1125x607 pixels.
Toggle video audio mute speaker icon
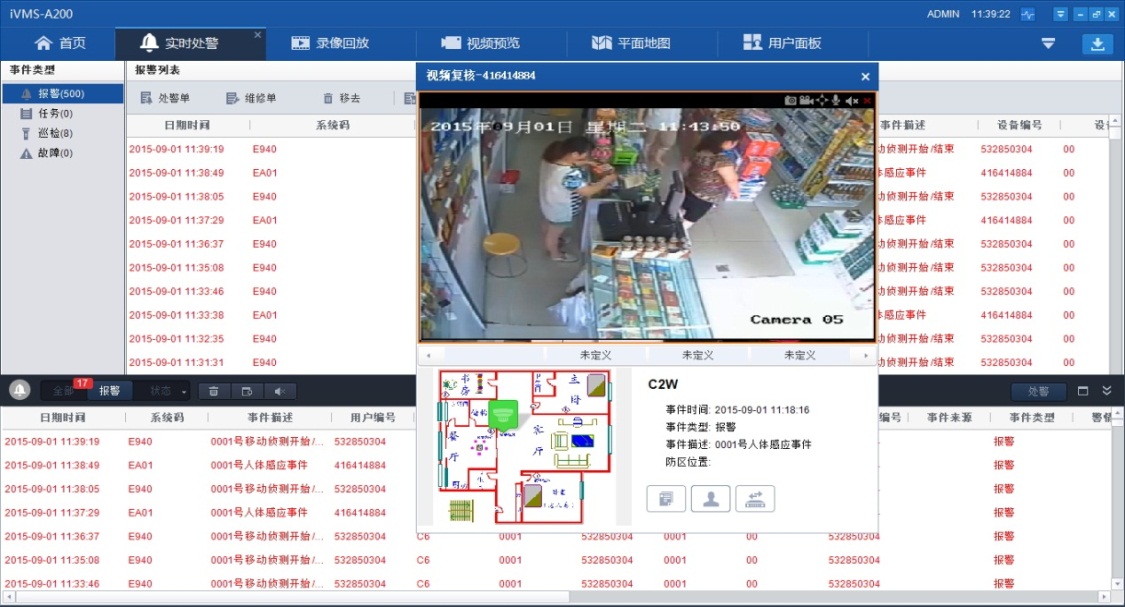point(851,100)
